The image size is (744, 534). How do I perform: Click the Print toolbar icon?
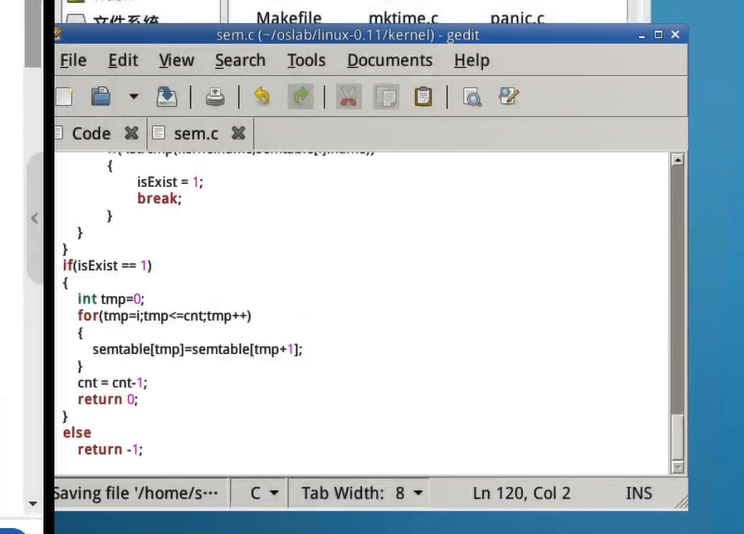click(215, 97)
